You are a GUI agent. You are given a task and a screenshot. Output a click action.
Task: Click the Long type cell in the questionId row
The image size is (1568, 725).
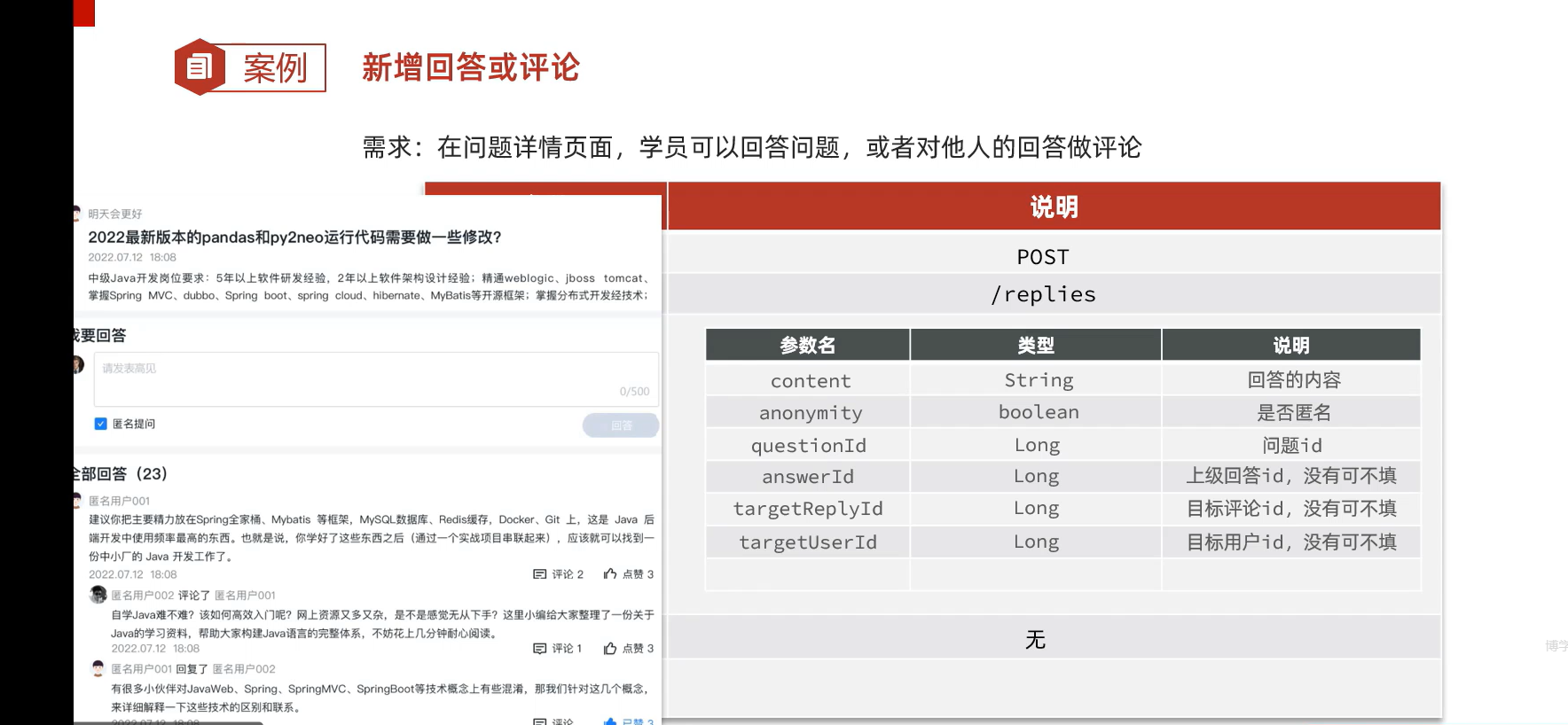coord(1036,445)
